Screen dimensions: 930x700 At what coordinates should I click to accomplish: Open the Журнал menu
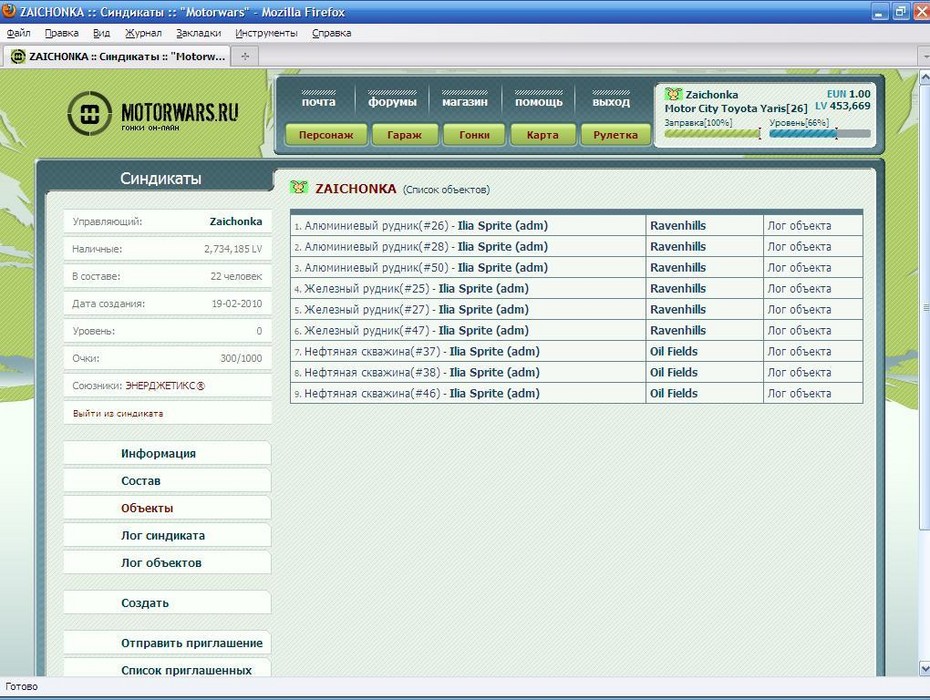coord(143,33)
